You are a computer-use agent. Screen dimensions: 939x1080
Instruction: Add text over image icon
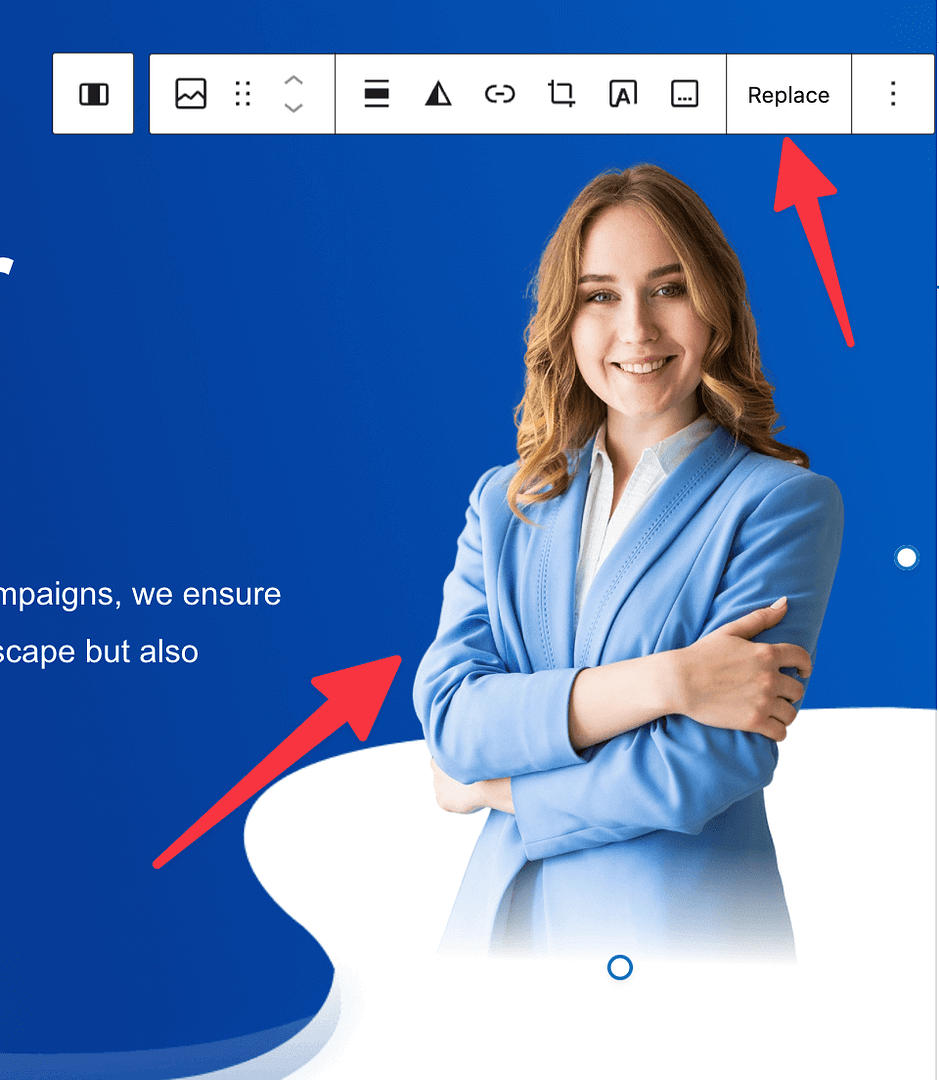pos(623,94)
